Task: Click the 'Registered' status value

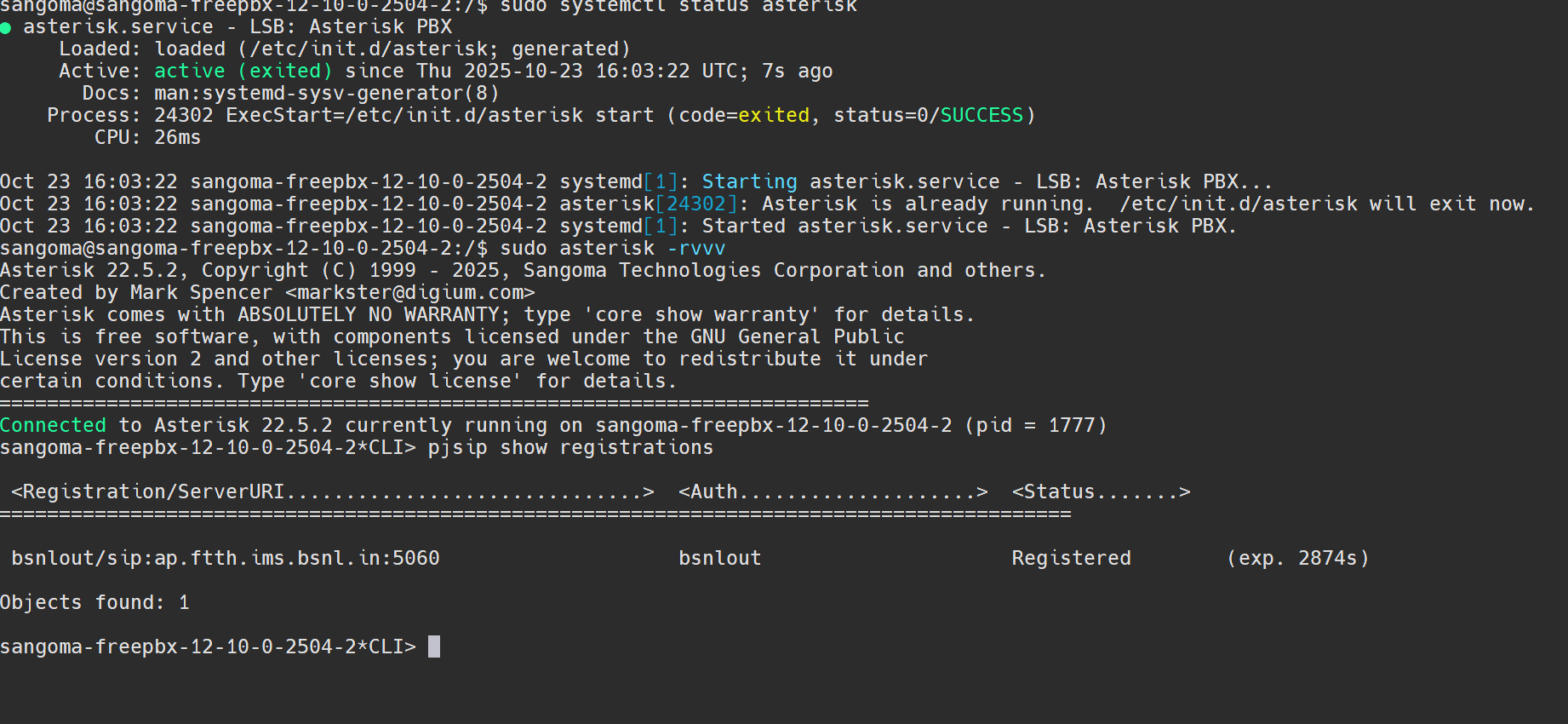Action: pyautogui.click(x=1071, y=558)
